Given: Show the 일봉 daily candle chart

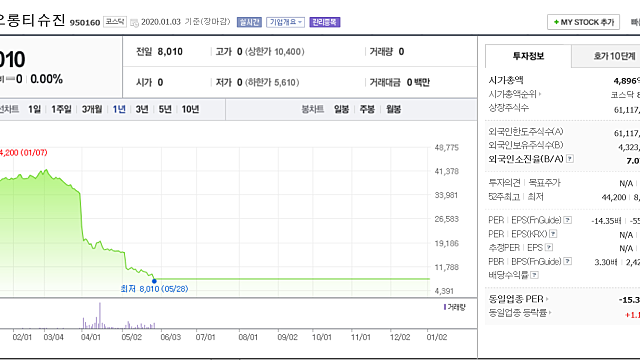Looking at the screenshot, I should click(342, 109).
